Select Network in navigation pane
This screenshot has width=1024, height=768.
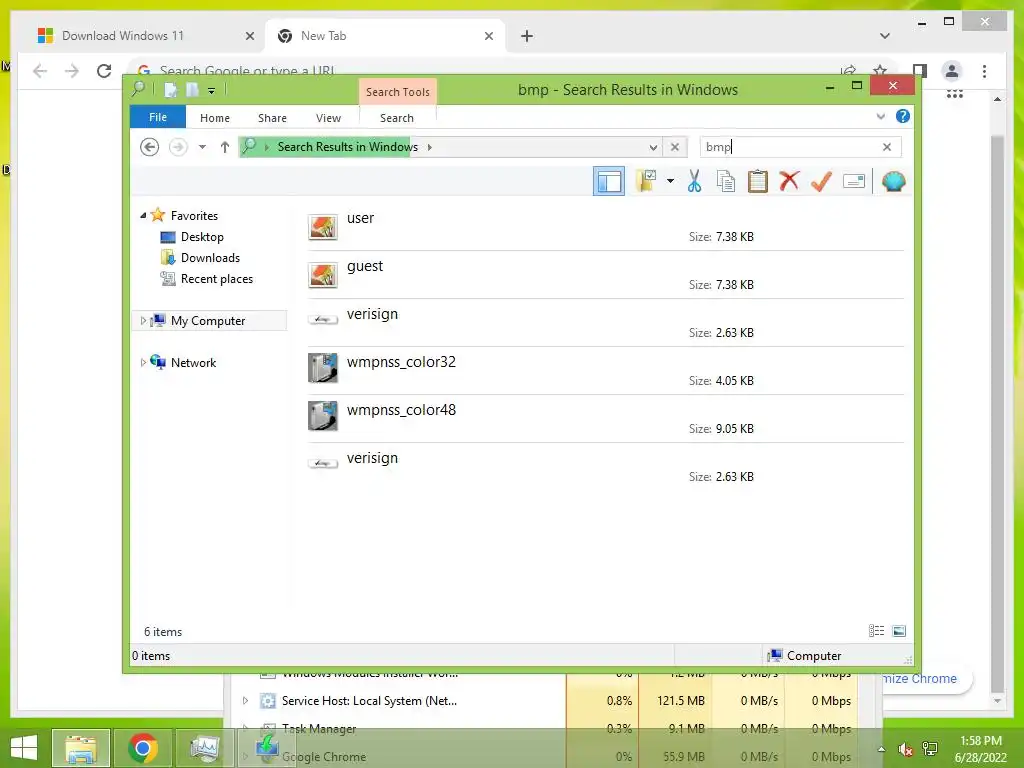click(x=193, y=362)
